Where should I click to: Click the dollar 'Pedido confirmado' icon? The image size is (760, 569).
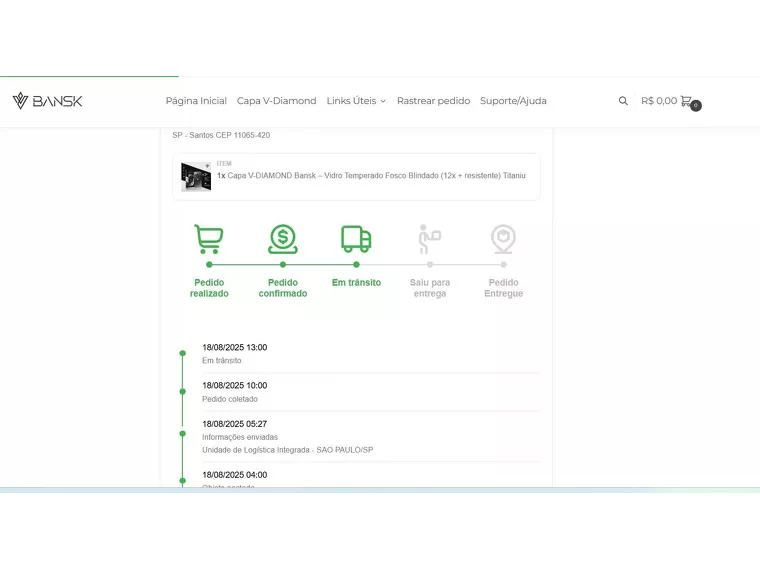point(283,239)
